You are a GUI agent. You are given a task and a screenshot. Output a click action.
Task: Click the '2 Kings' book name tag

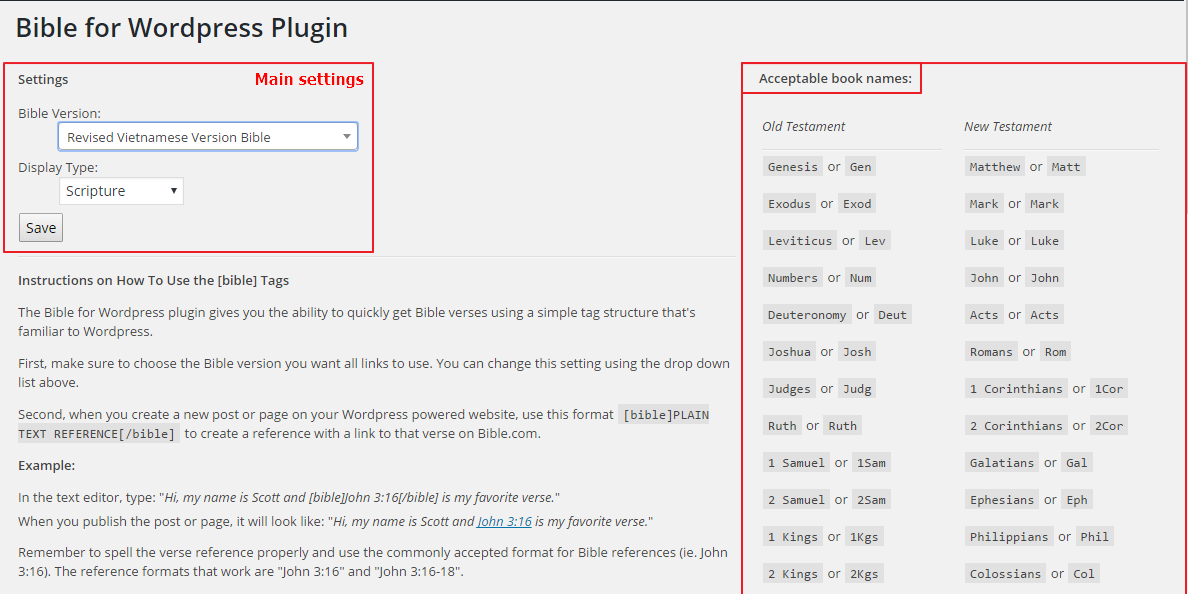tap(793, 574)
